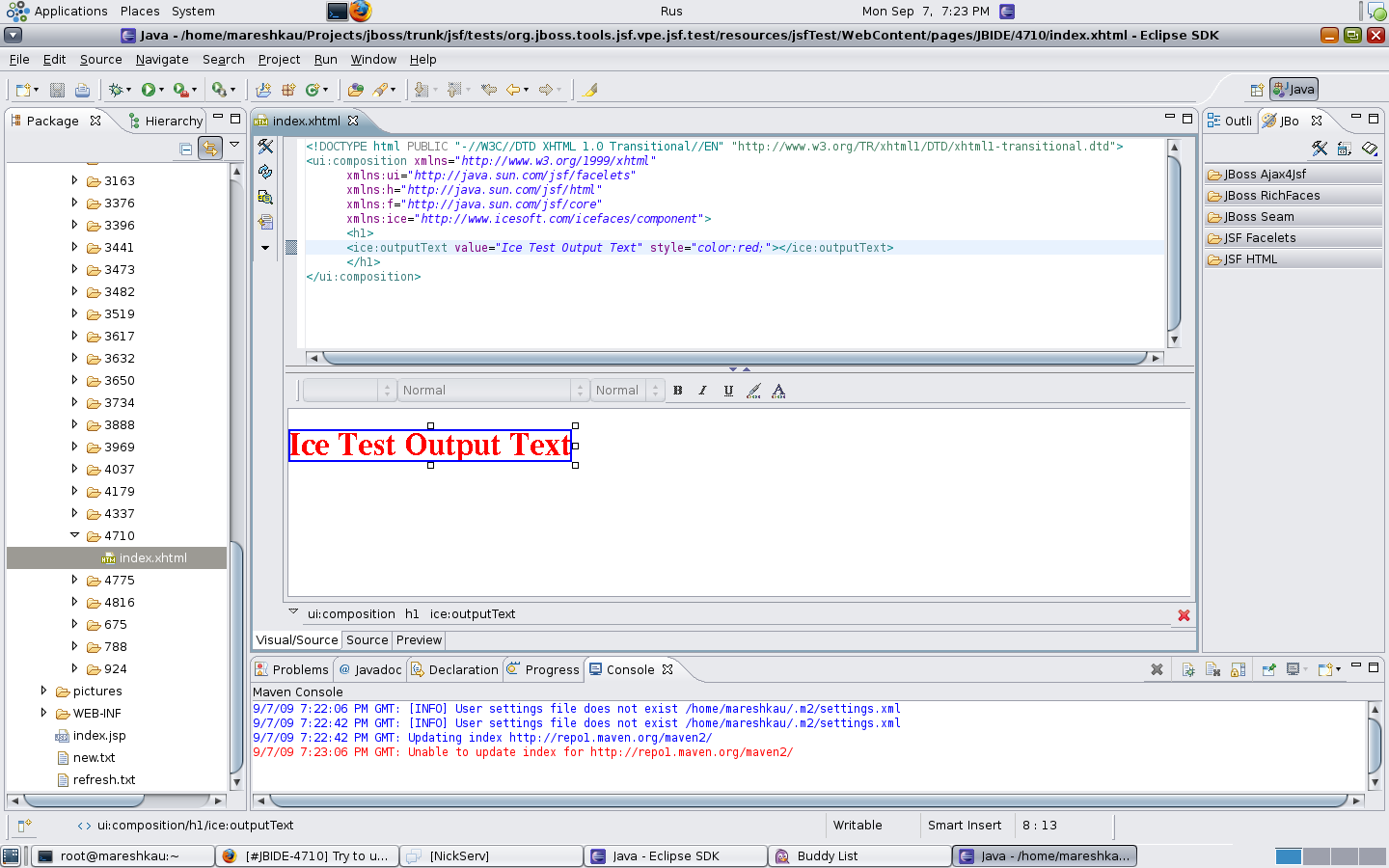This screenshot has height=868, width=1389.
Task: Click the Print toolbar icon
Action: pyautogui.click(x=82, y=90)
